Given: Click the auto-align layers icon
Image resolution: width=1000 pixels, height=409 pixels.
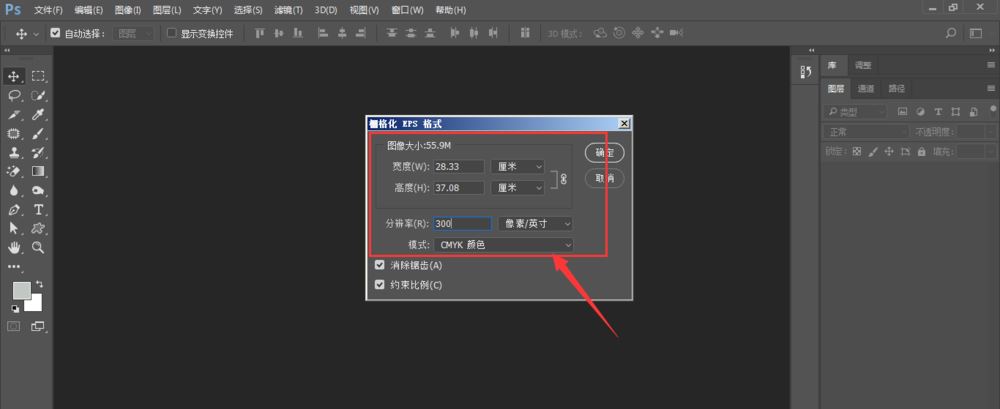Looking at the screenshot, I should 525,33.
